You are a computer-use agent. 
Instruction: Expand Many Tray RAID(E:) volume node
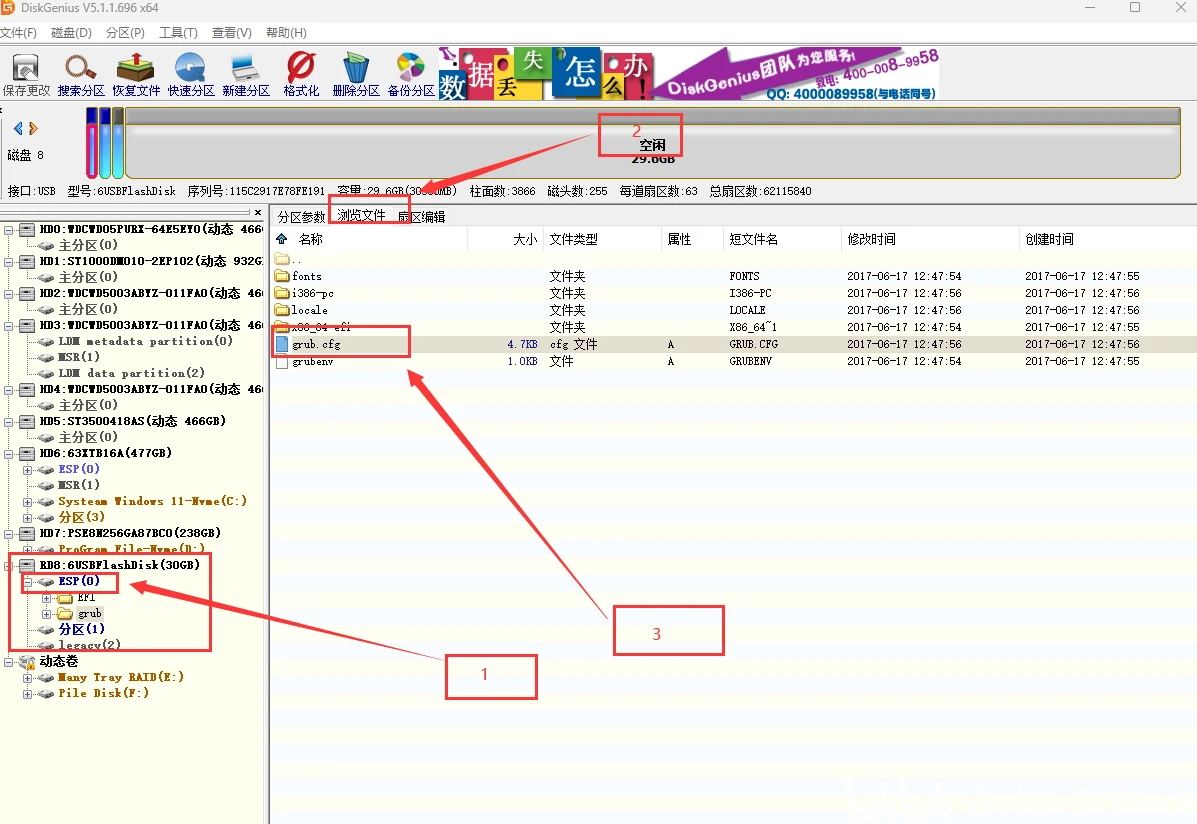27,677
